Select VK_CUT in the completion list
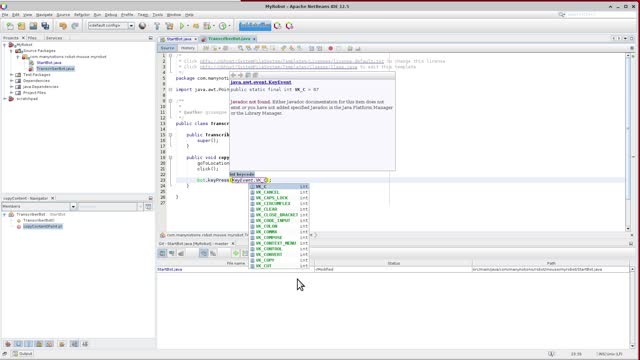Screen dimensions: 640x360 (279, 266)
